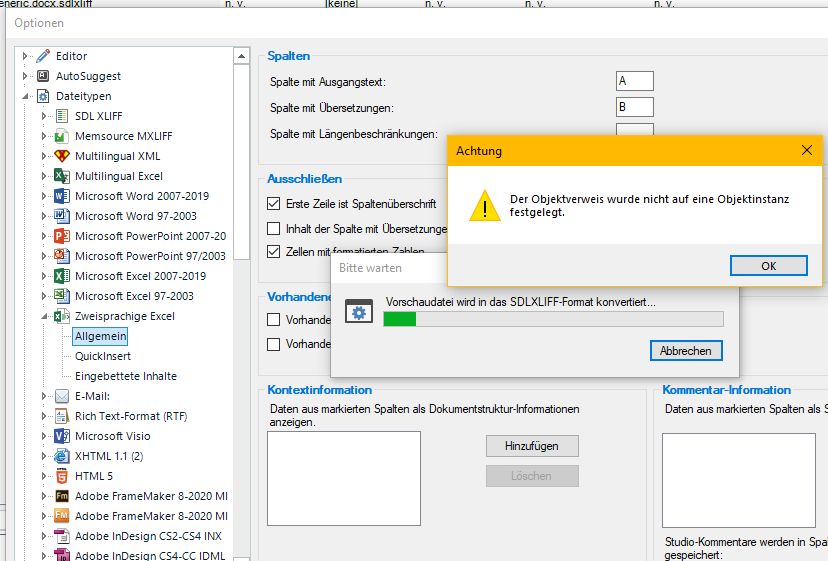Click the SDL XLIFF file type icon
Image resolution: width=828 pixels, height=561 pixels.
tap(62, 116)
